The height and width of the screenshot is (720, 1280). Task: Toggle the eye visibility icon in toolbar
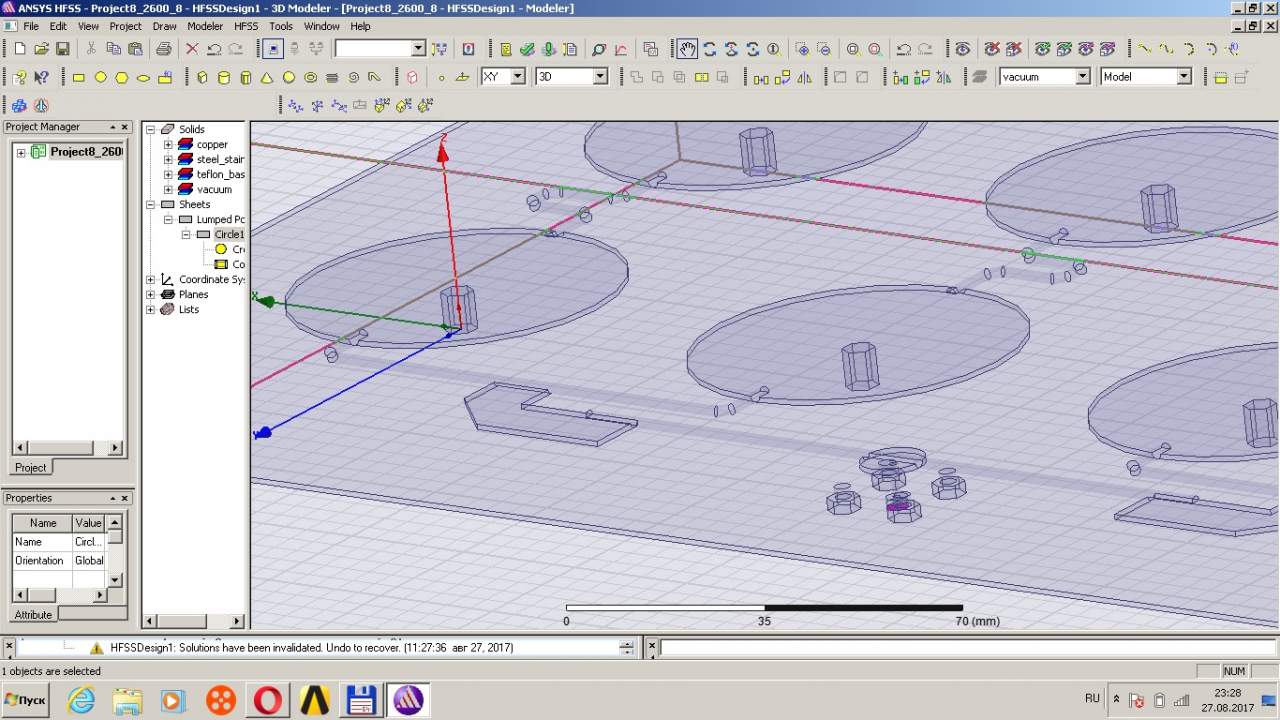pyautogui.click(x=962, y=49)
